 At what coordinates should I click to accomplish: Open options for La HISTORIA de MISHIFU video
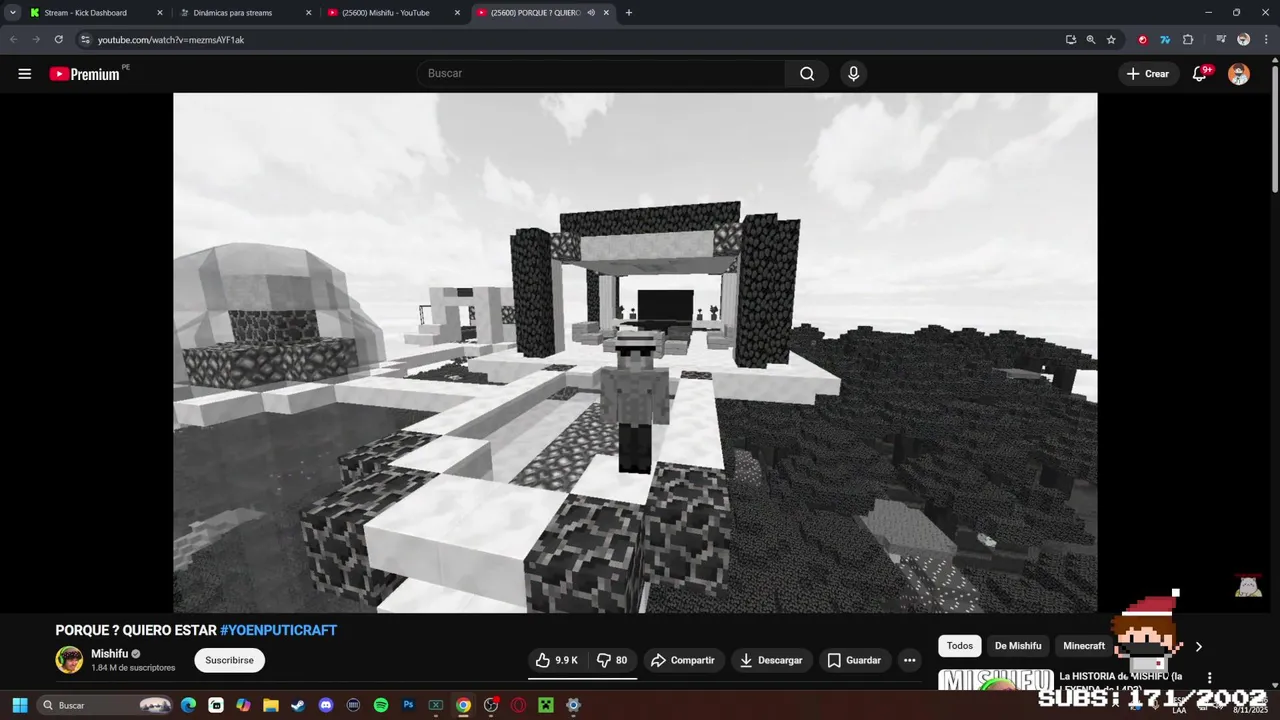[1209, 678]
